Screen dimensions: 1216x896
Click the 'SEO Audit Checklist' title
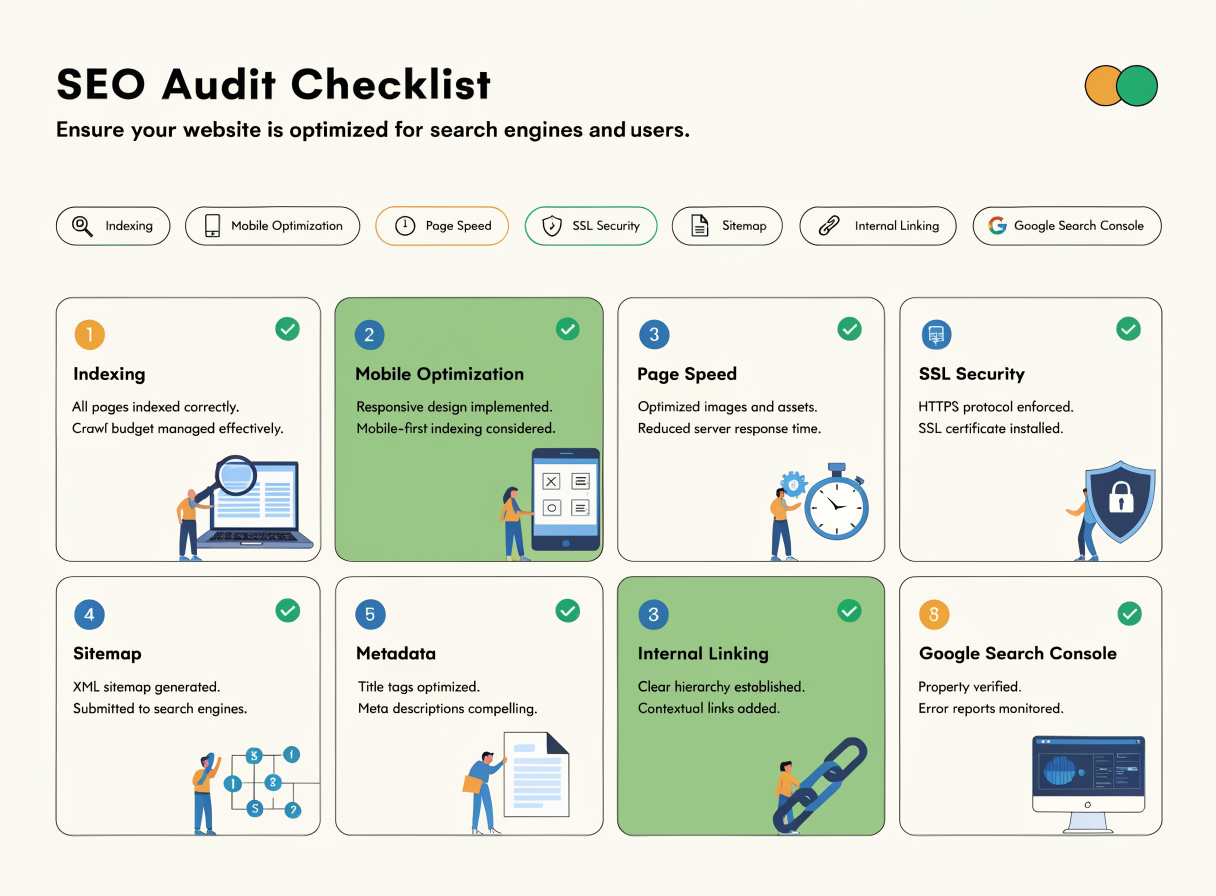click(274, 84)
